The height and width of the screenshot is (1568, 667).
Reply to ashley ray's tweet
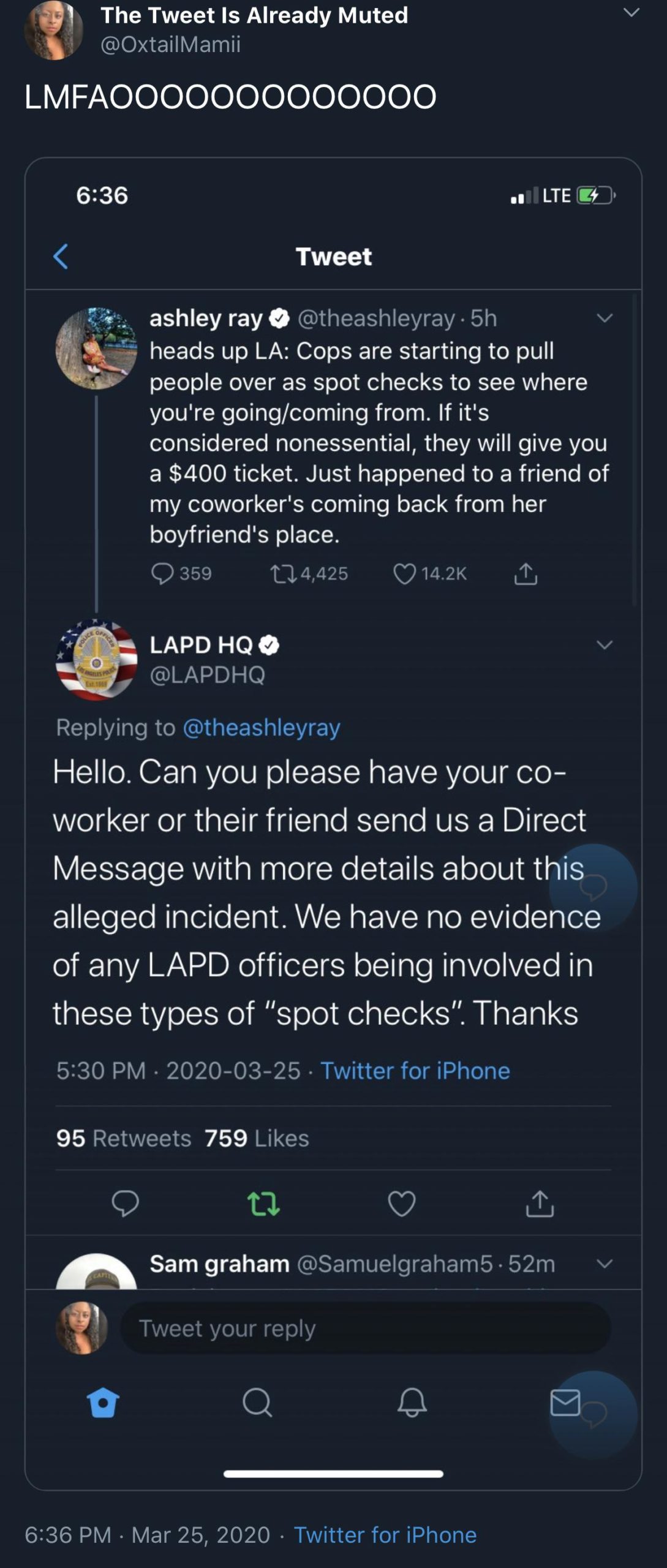162,573
